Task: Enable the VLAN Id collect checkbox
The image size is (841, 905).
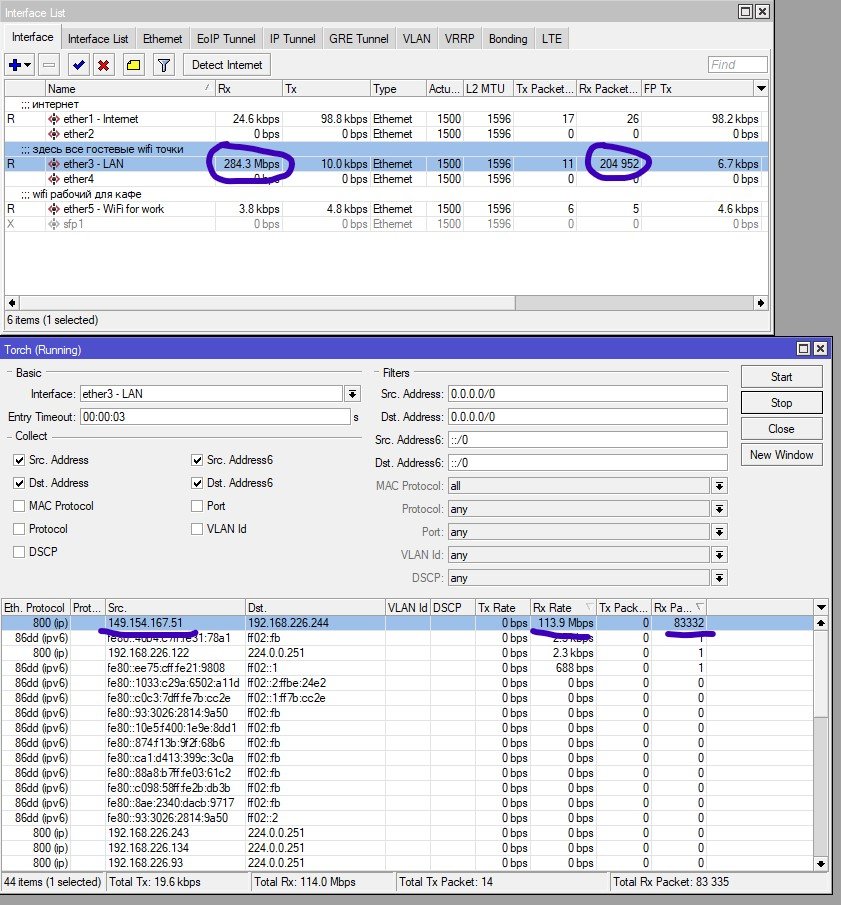Action: [x=197, y=529]
